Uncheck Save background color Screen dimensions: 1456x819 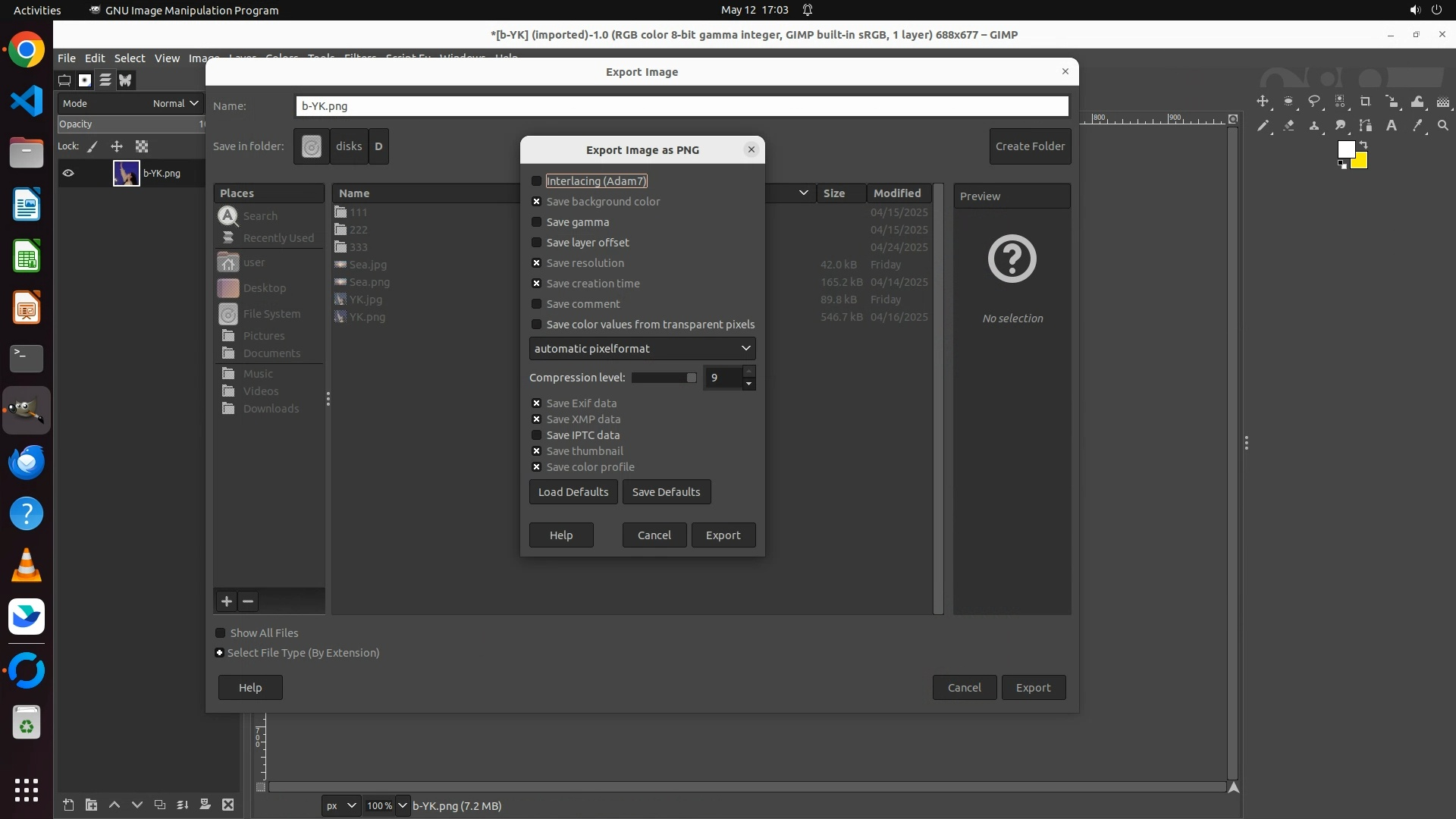pos(537,202)
